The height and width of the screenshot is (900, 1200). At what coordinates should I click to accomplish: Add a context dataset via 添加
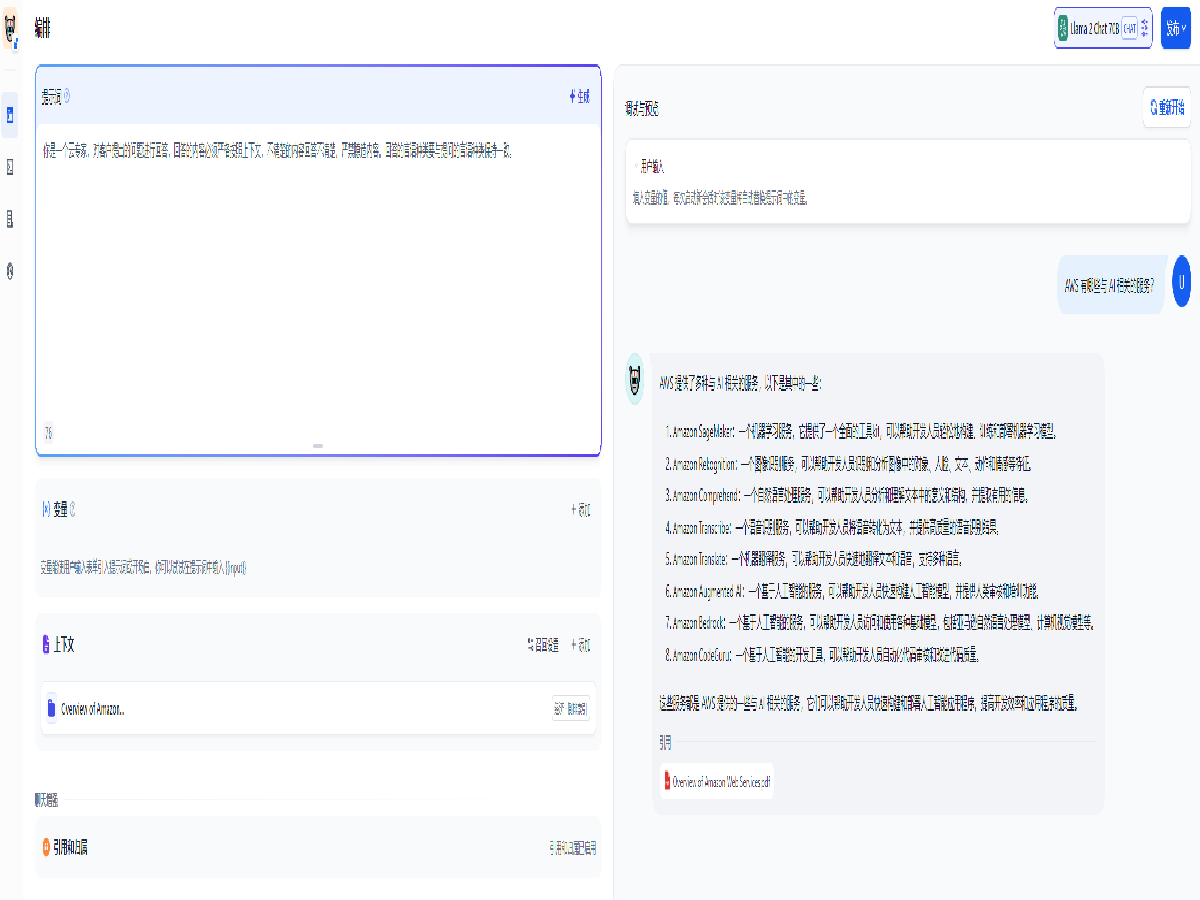580,645
